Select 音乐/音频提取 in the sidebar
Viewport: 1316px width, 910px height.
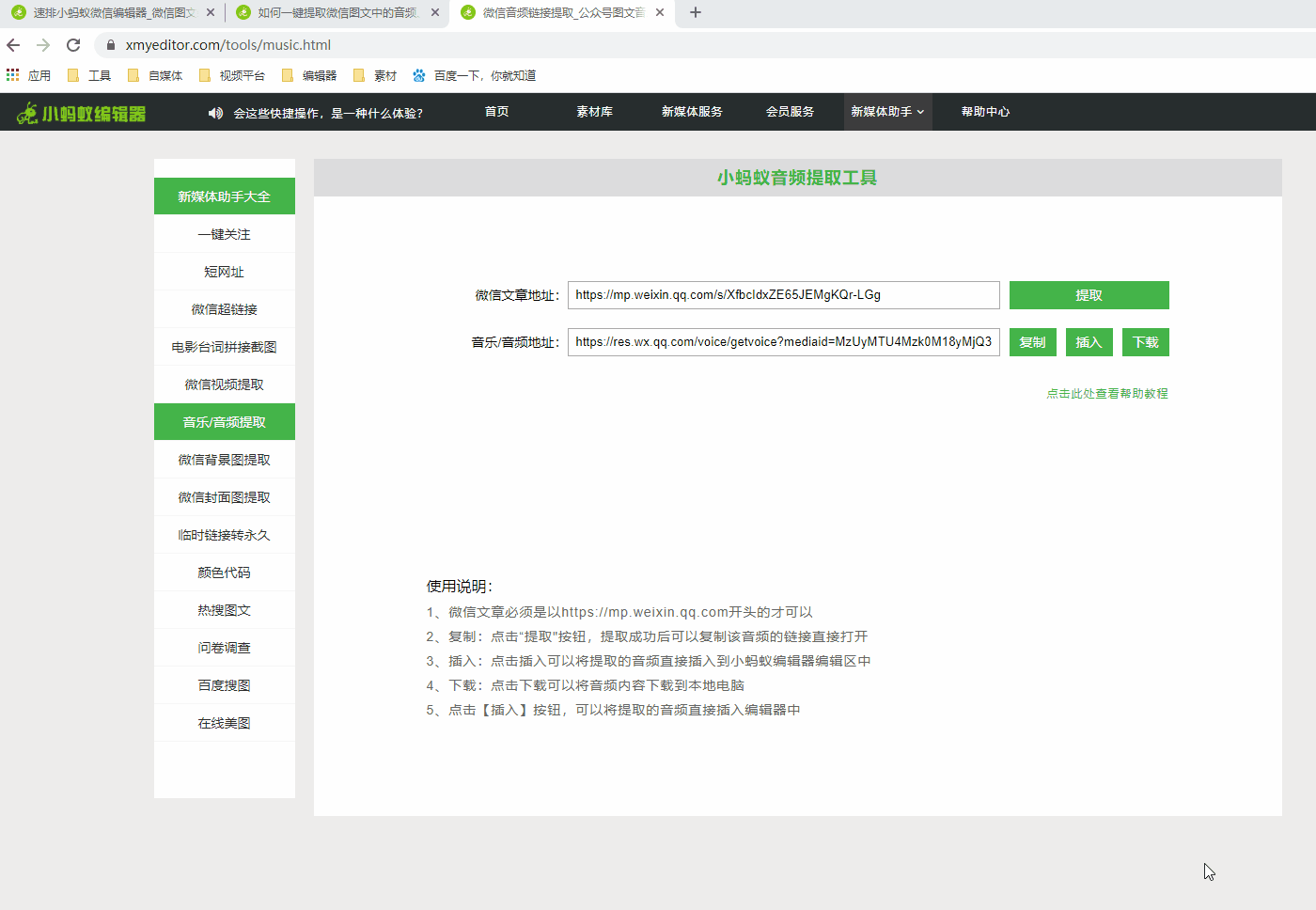coord(224,422)
